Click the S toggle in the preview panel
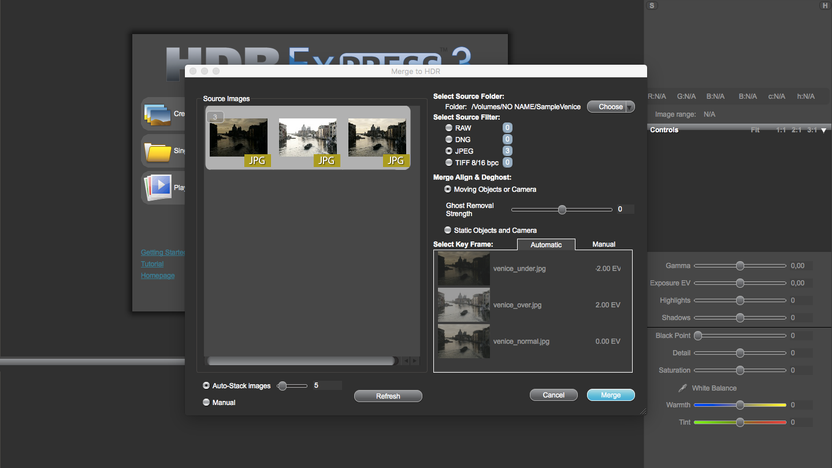 tap(652, 5)
